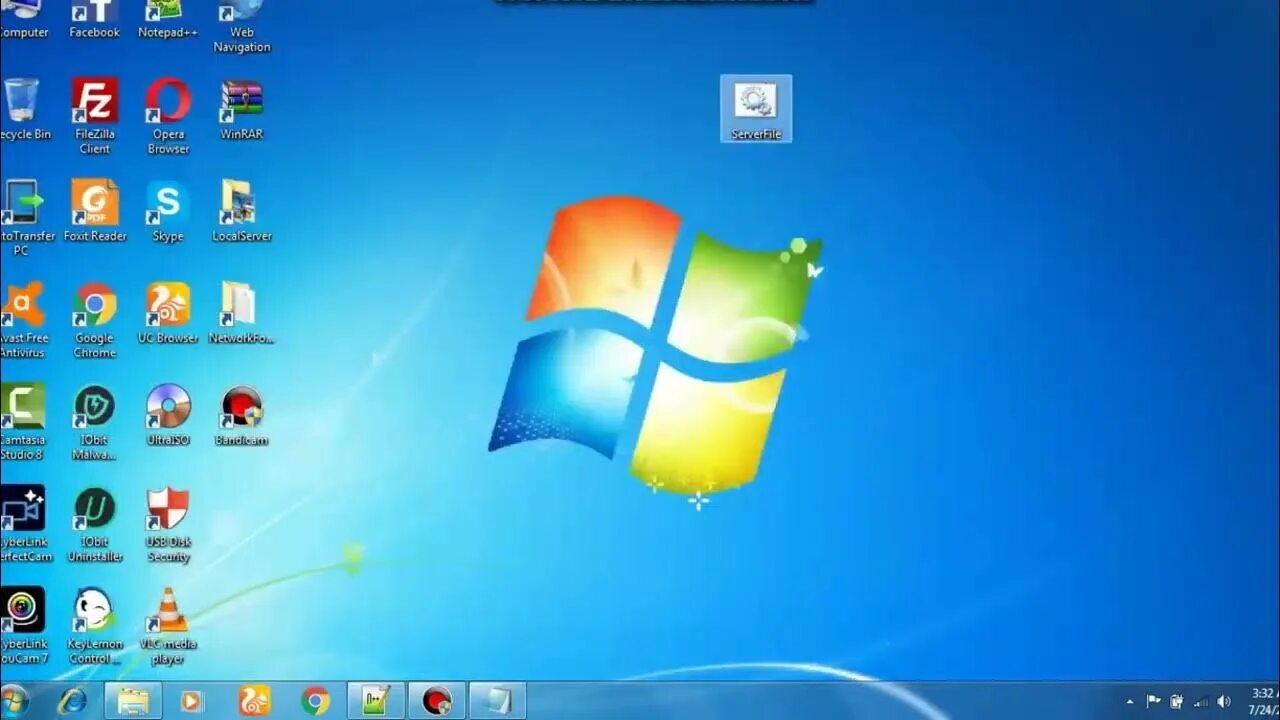Switch to the green notepad taskbar app
Image resolution: width=1280 pixels, height=720 pixels.
pyautogui.click(x=376, y=701)
